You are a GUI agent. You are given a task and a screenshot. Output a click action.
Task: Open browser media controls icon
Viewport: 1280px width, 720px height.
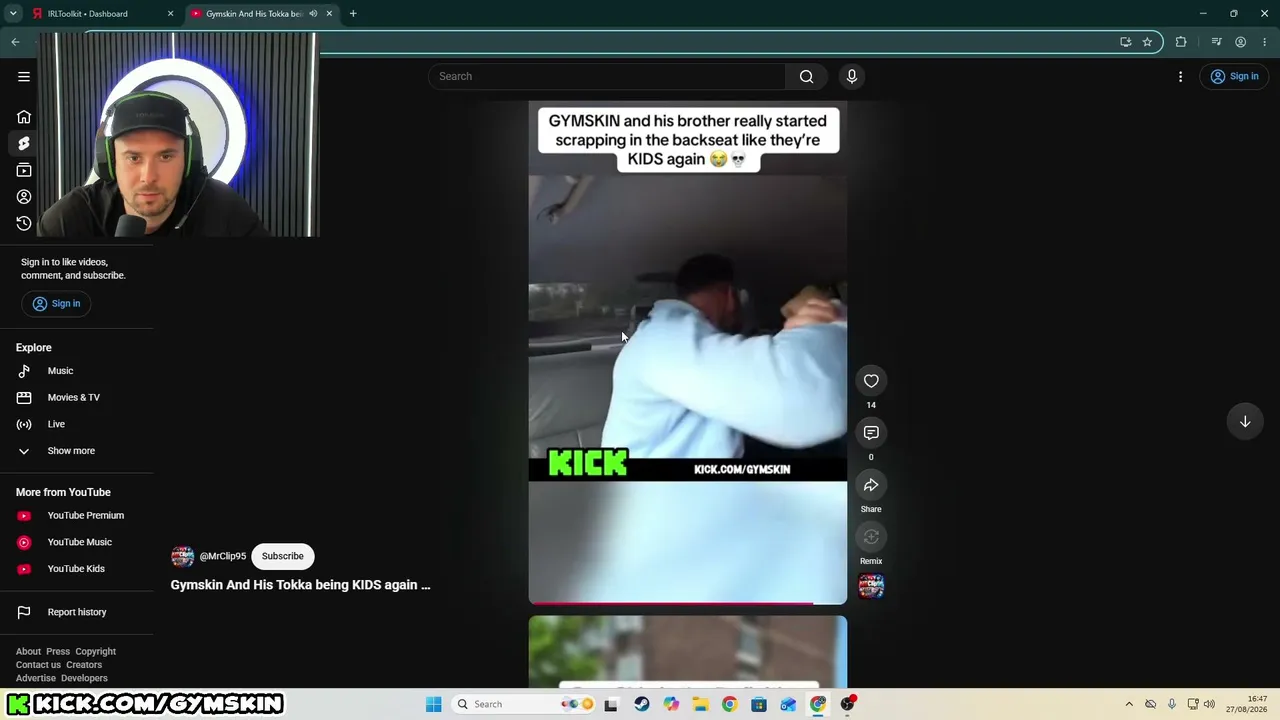point(1216,42)
